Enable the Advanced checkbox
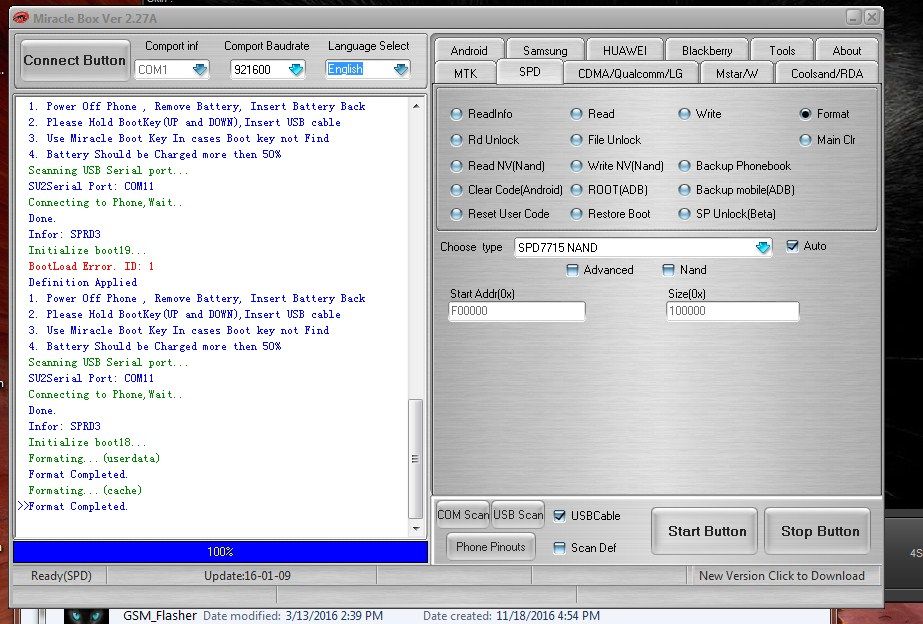This screenshot has height=624, width=923. tap(572, 270)
